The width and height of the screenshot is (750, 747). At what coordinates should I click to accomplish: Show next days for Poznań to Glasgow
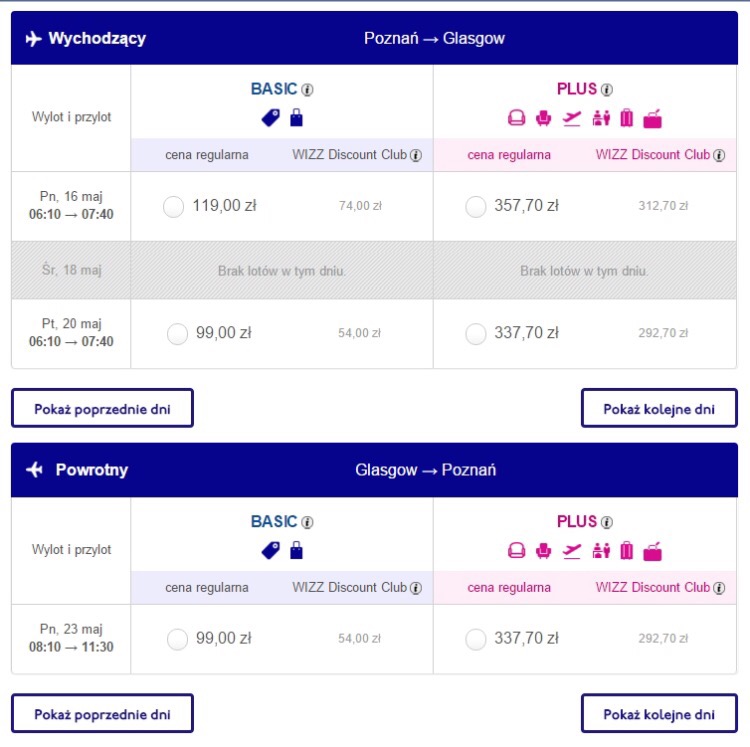tap(659, 408)
